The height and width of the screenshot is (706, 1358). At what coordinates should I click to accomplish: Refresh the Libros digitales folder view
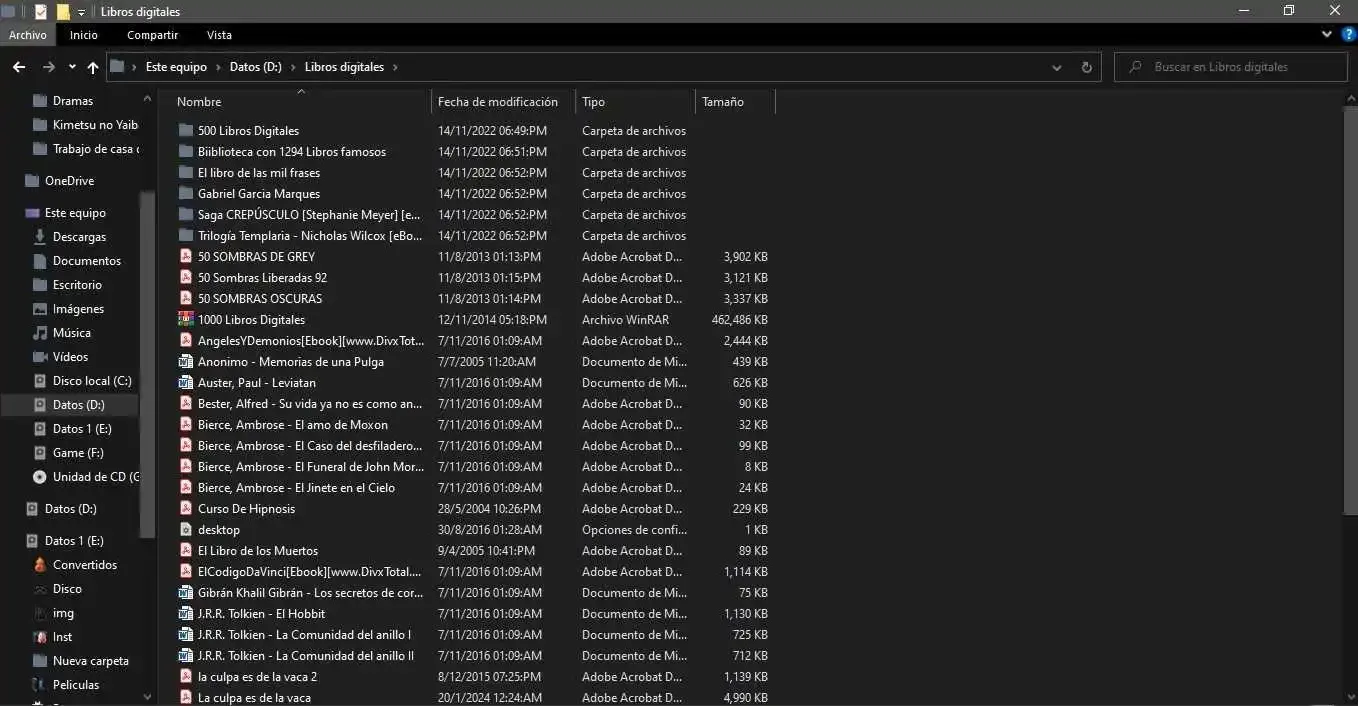click(x=1086, y=67)
